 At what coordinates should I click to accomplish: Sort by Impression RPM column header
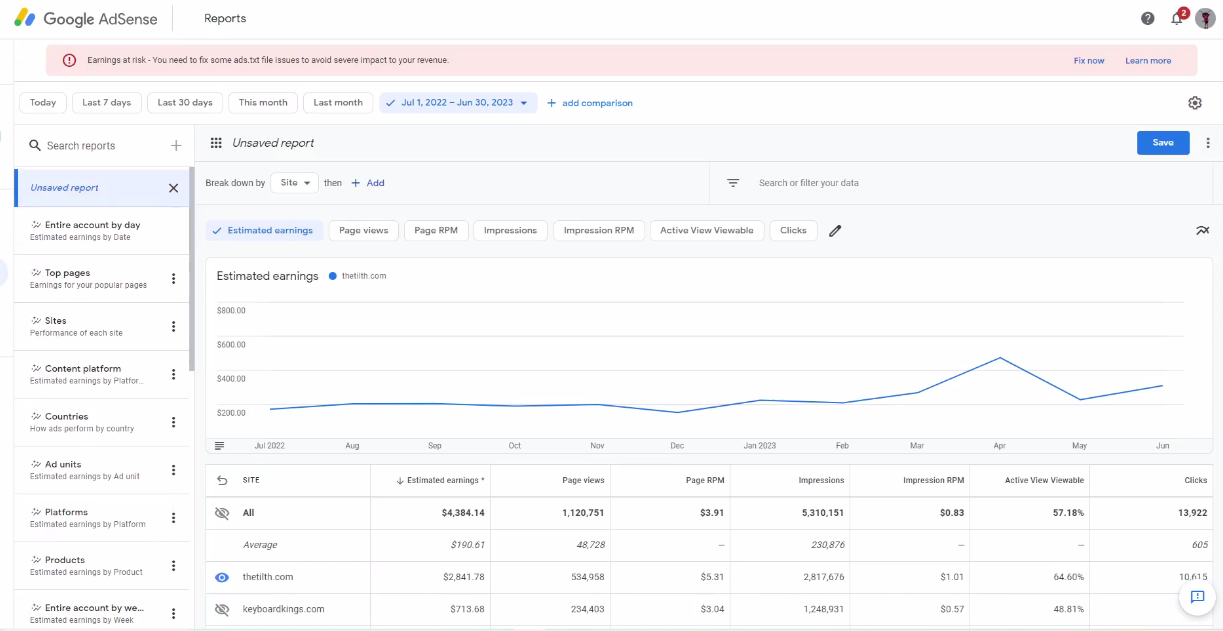tap(933, 481)
